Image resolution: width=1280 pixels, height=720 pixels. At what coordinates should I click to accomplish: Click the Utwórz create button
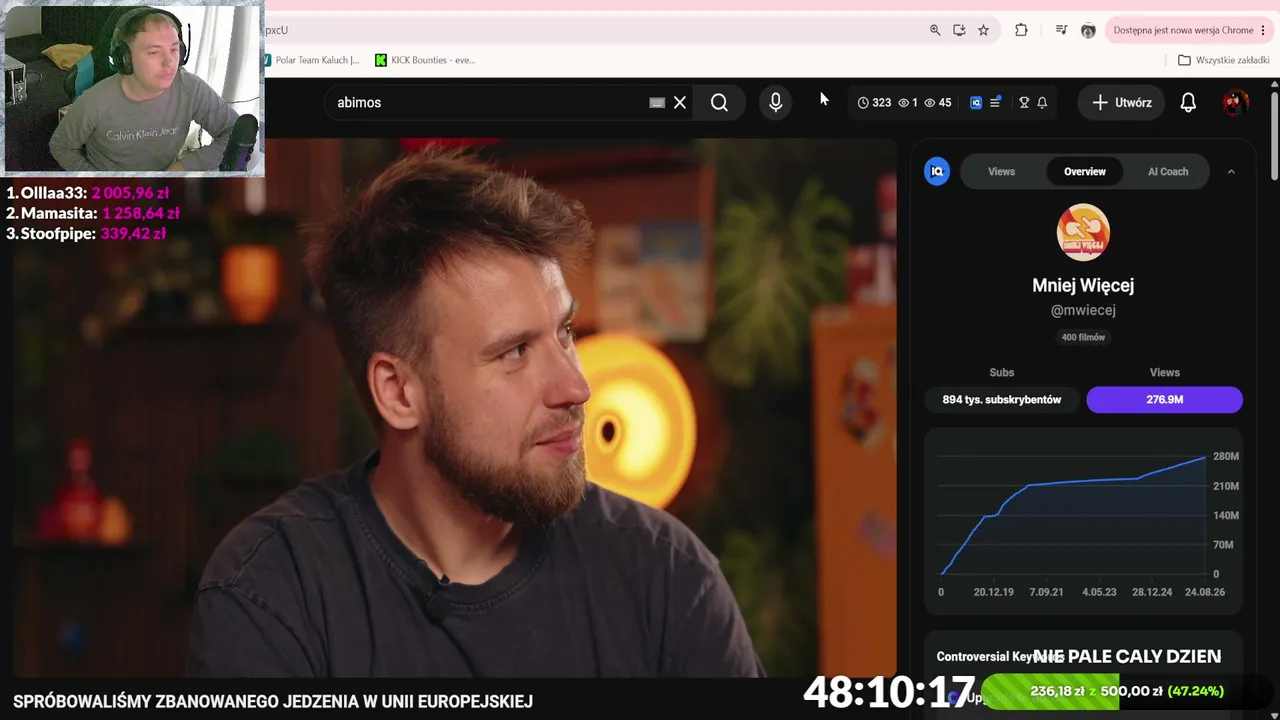point(1122,102)
